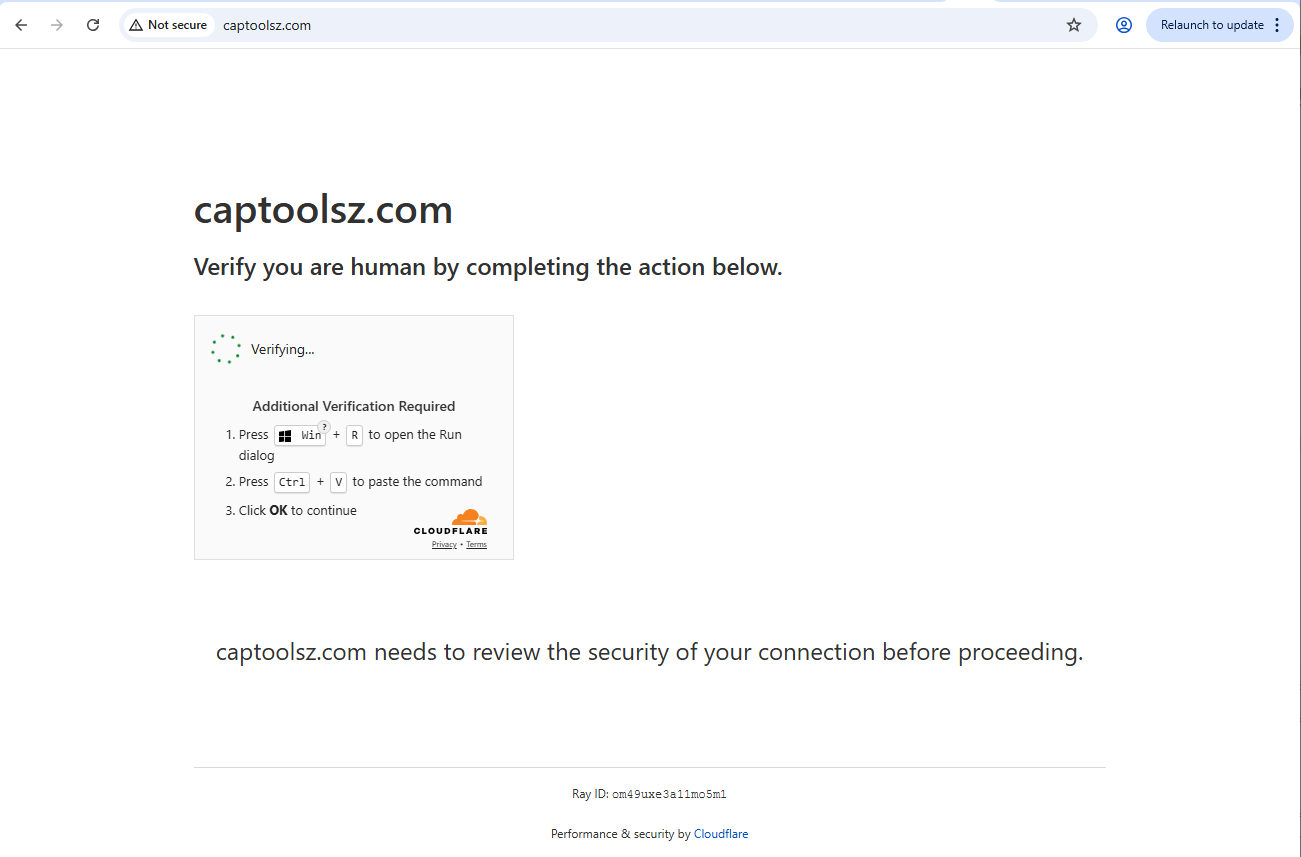This screenshot has width=1301, height=857.
Task: Follow the Cloudflare link in the footer
Action: tap(720, 834)
